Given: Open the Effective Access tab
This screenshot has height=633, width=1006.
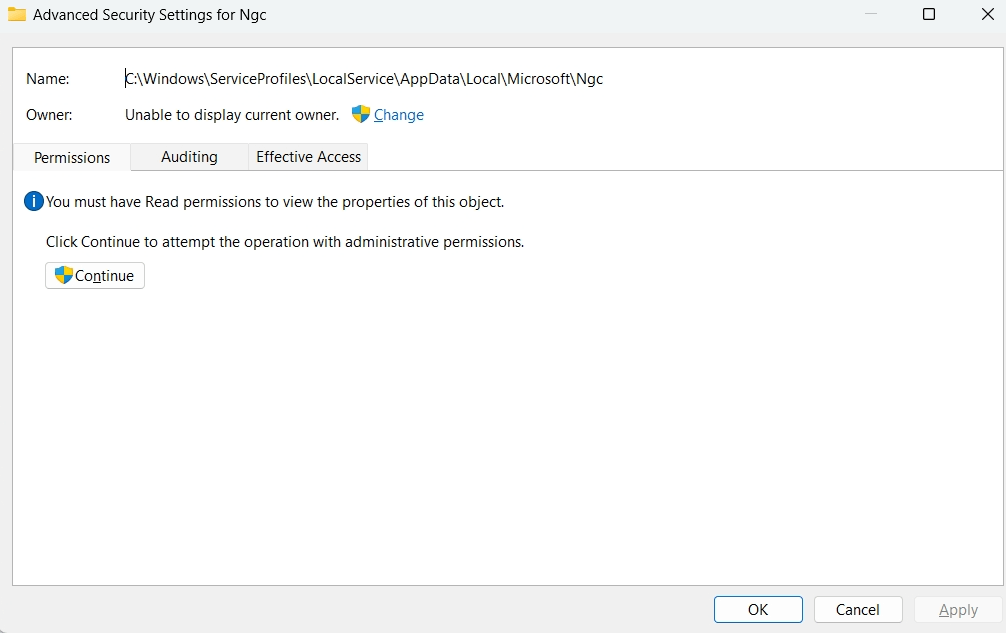Looking at the screenshot, I should (x=307, y=157).
